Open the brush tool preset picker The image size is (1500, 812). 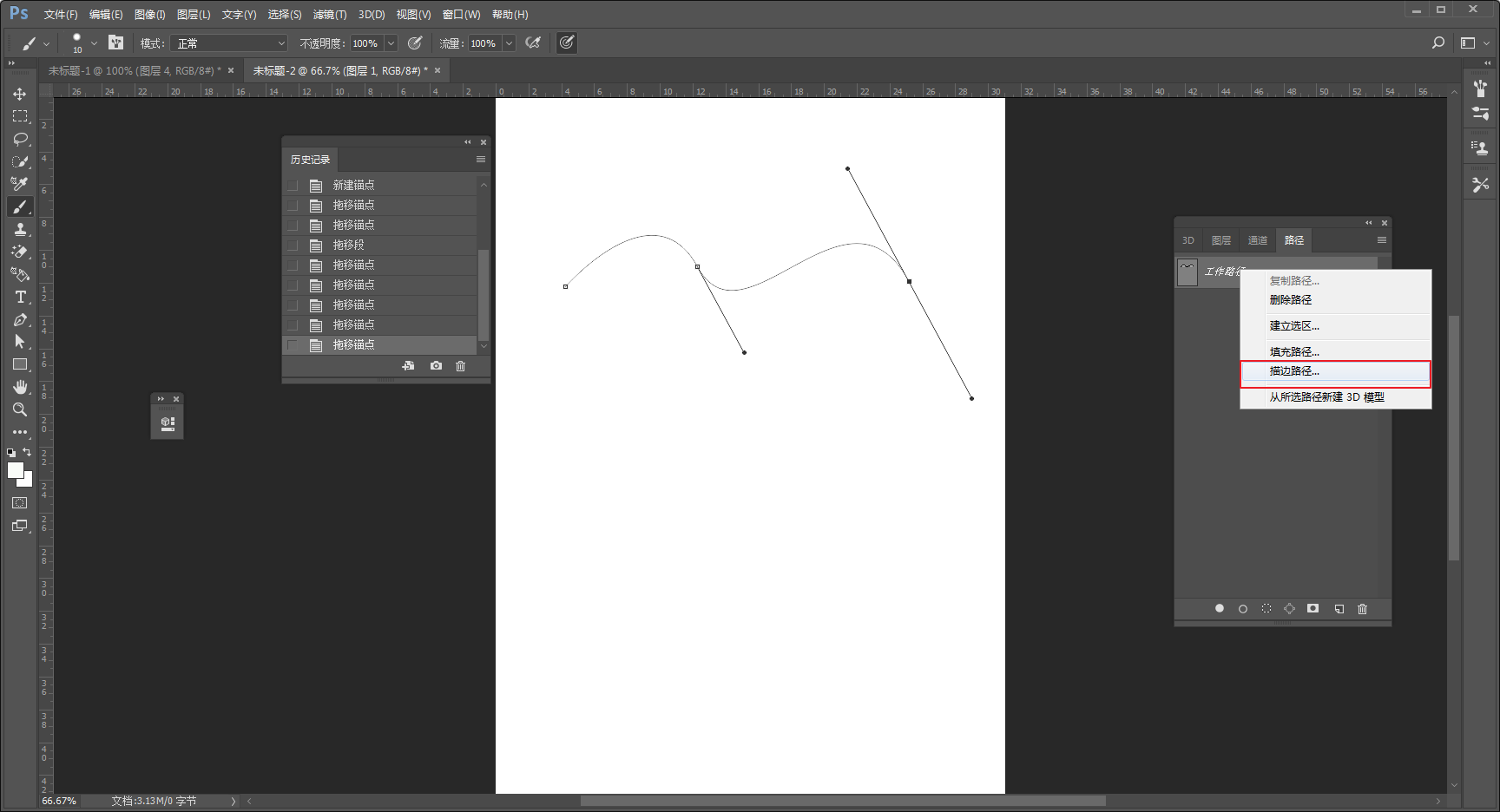(x=34, y=43)
